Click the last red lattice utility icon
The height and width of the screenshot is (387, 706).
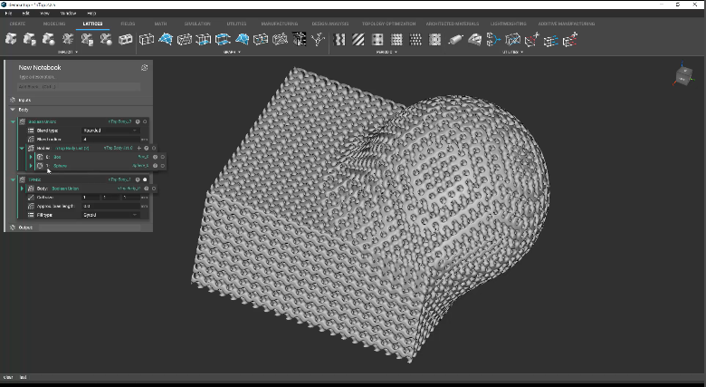570,40
